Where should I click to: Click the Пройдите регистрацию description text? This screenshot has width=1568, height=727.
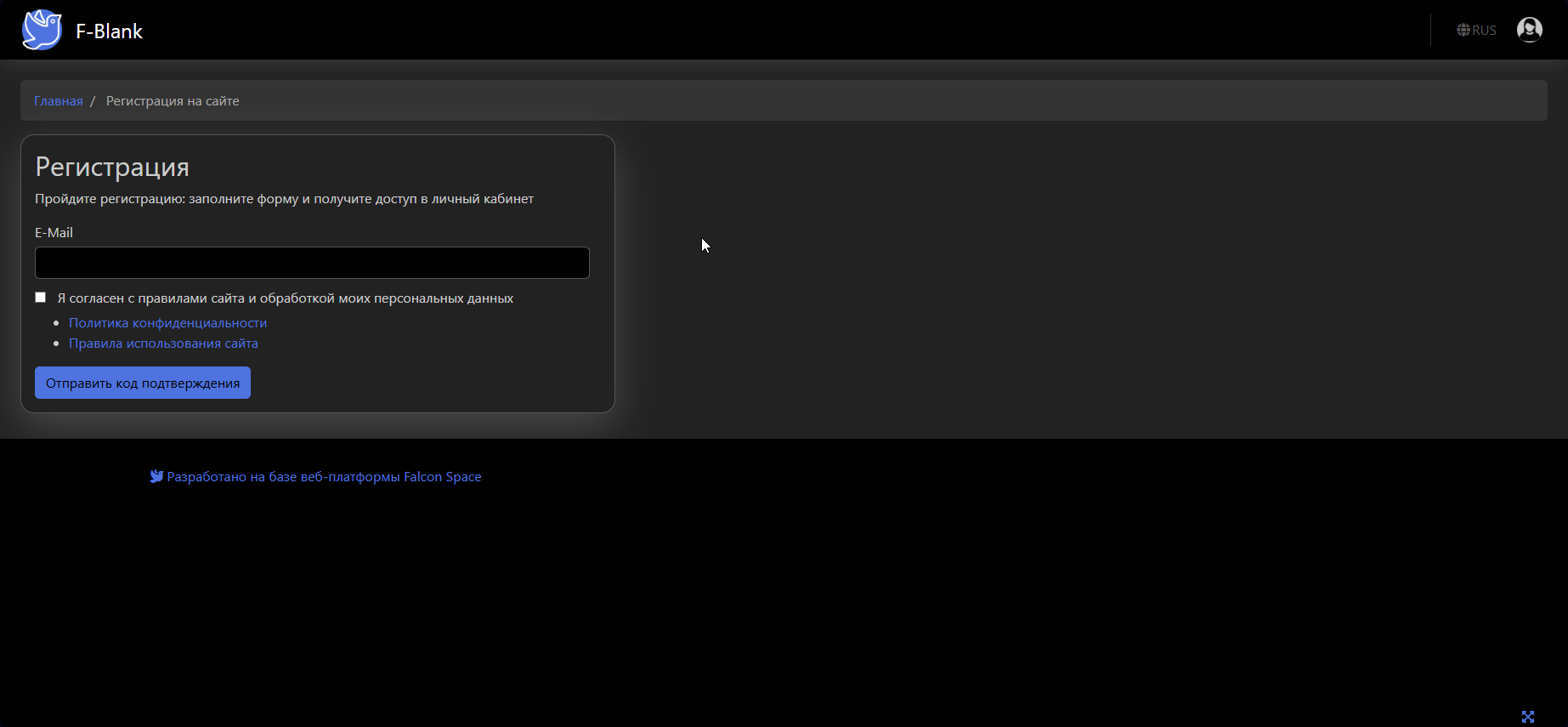pos(284,199)
